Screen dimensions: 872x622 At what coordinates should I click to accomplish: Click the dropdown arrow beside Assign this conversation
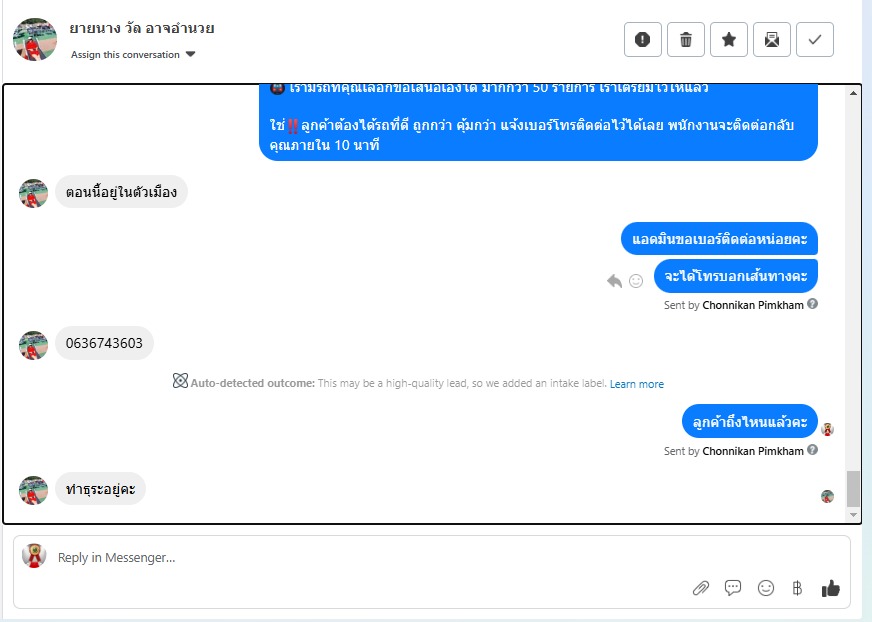click(x=190, y=55)
